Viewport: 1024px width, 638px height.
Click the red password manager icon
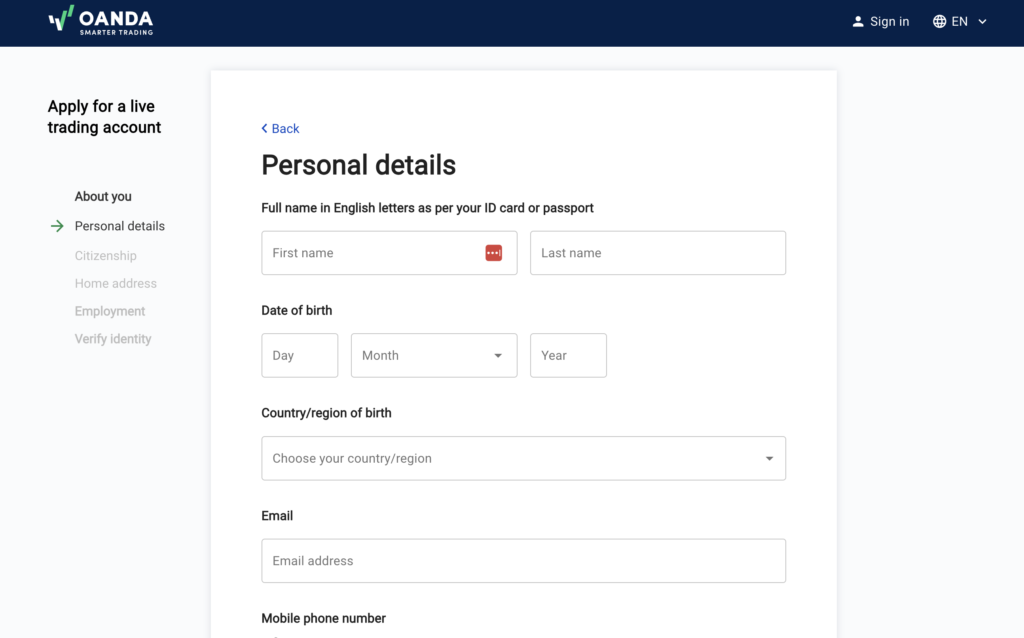pos(493,253)
